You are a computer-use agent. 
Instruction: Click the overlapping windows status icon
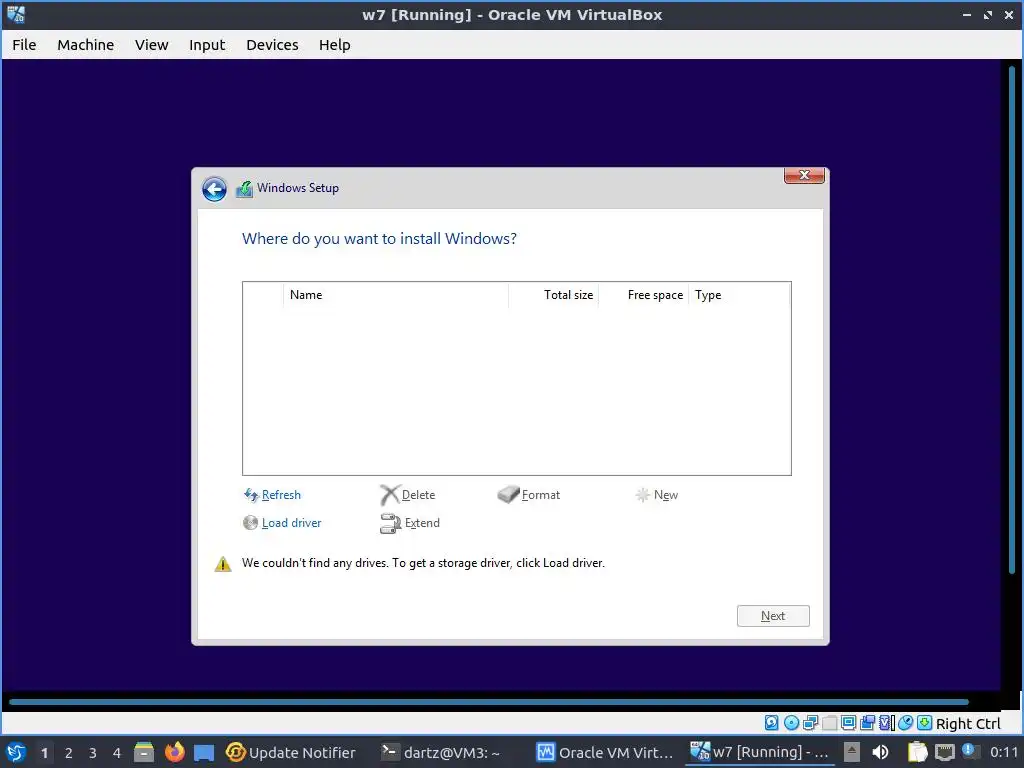(x=867, y=723)
